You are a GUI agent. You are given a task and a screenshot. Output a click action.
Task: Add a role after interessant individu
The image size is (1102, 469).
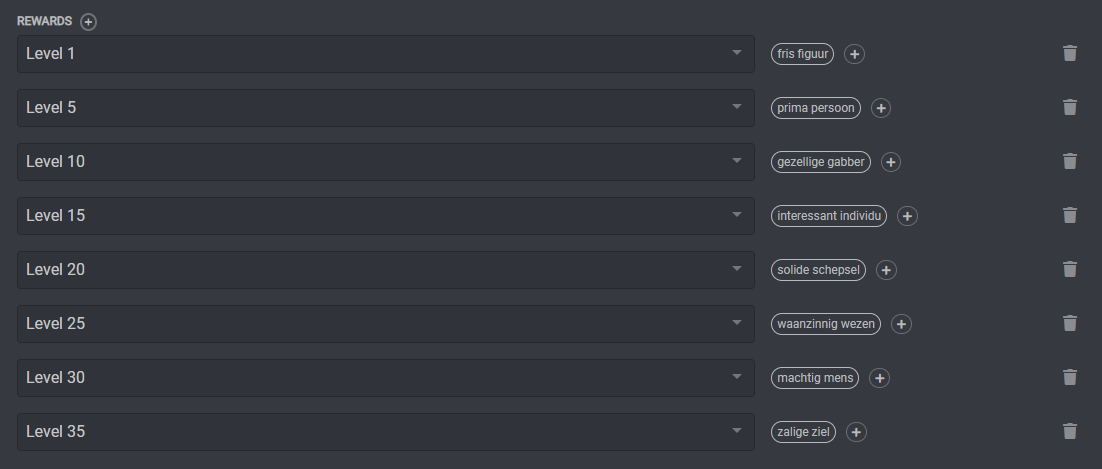coord(907,216)
